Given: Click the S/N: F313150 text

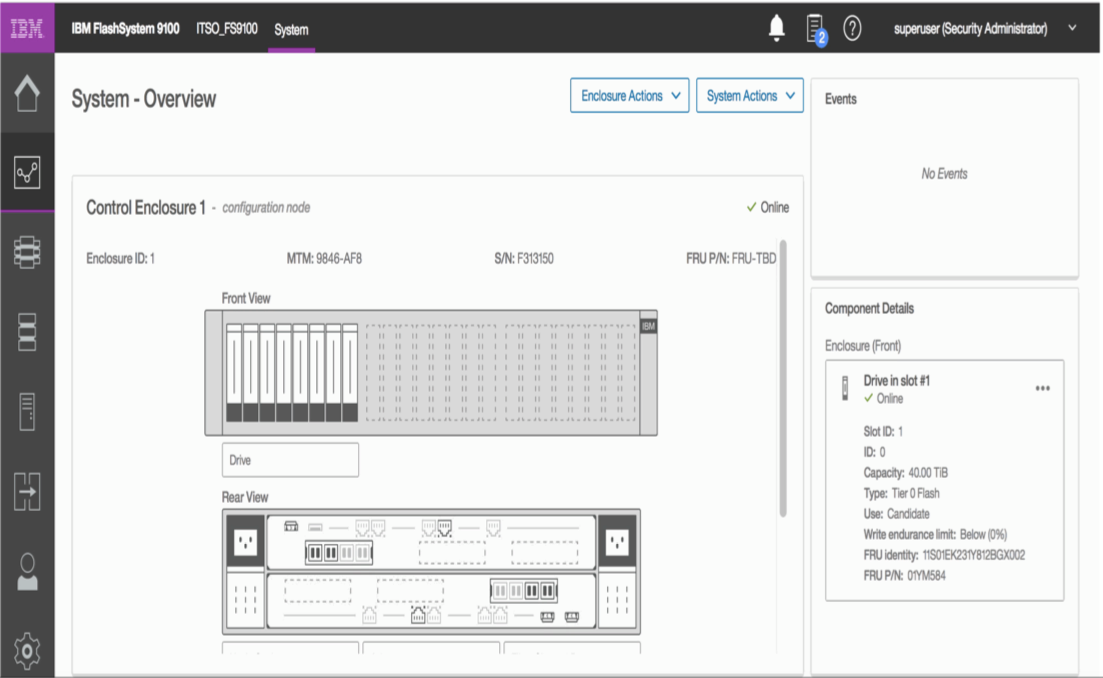Looking at the screenshot, I should [x=524, y=259].
